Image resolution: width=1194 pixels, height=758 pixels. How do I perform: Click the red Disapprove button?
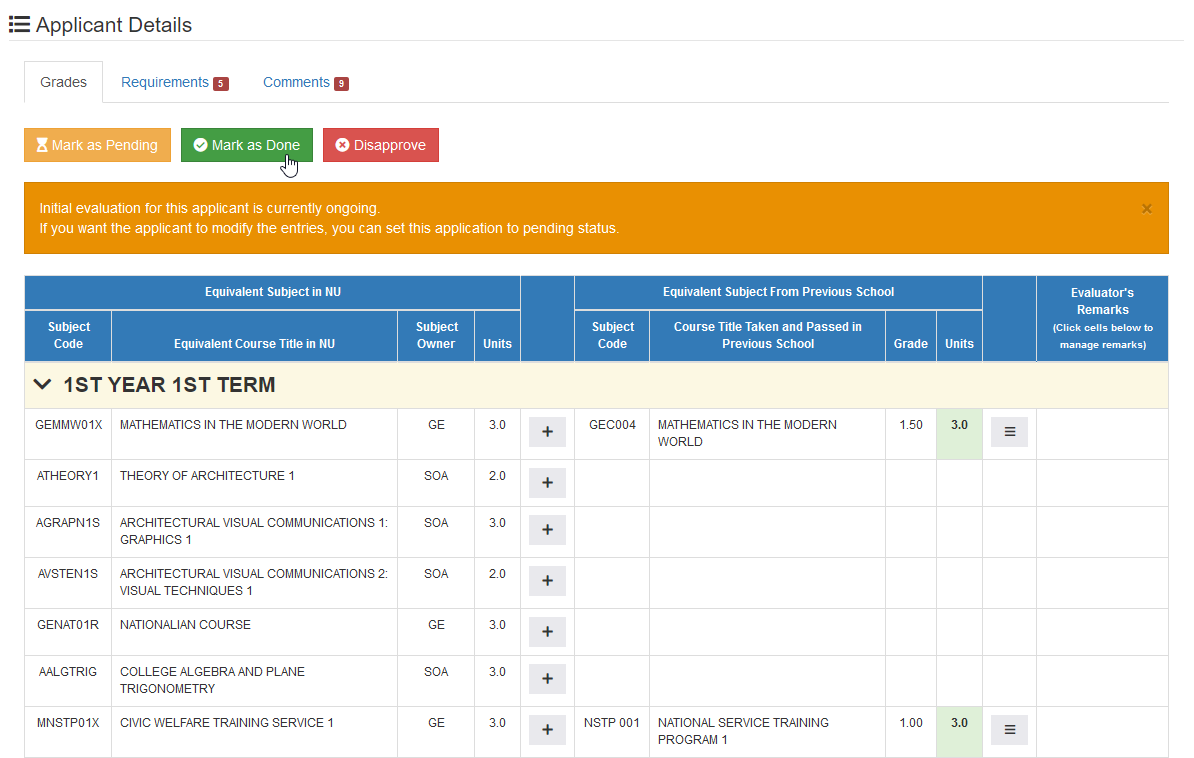click(381, 145)
